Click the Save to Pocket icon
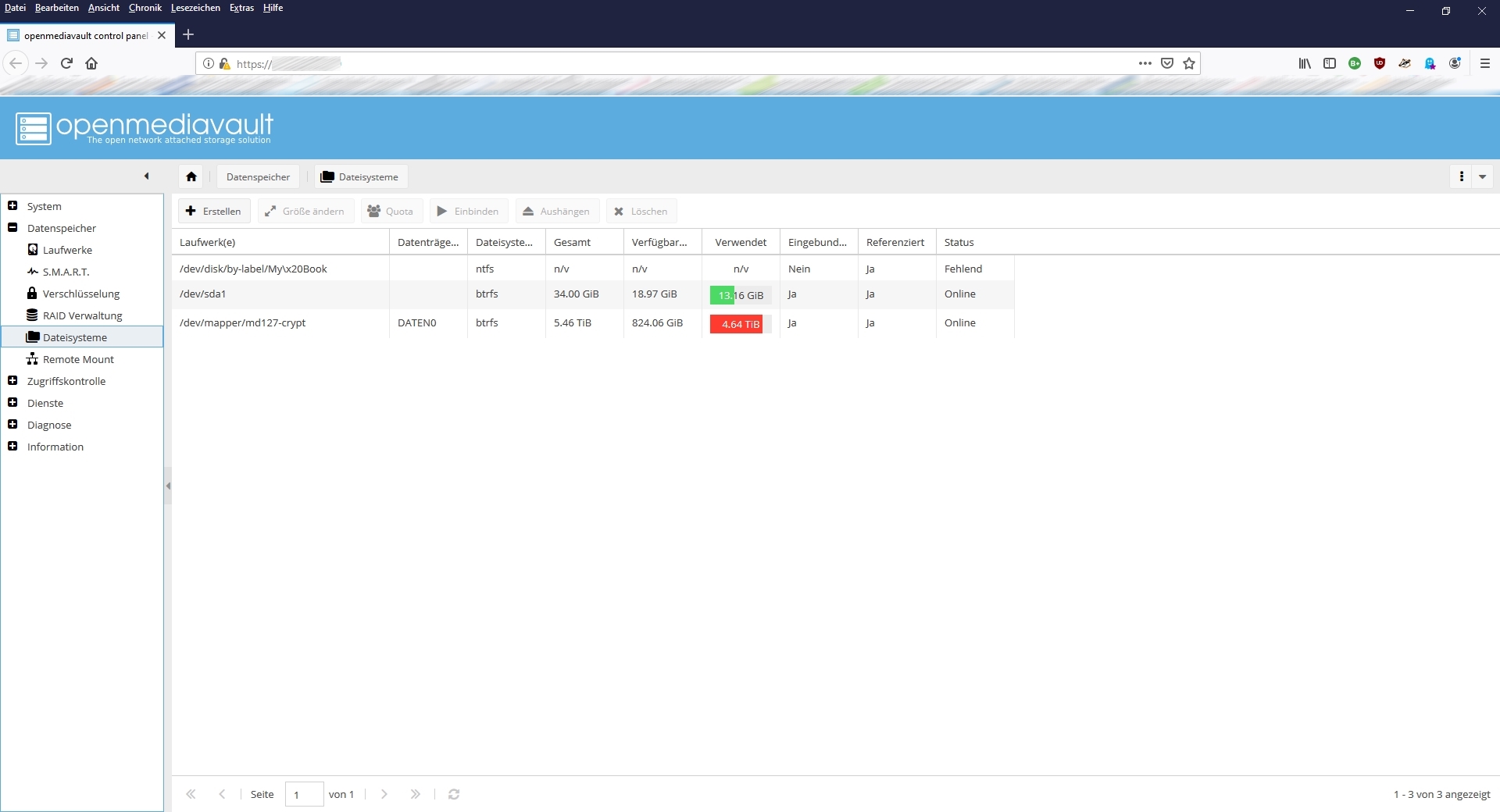1500x812 pixels. pyautogui.click(x=1167, y=63)
